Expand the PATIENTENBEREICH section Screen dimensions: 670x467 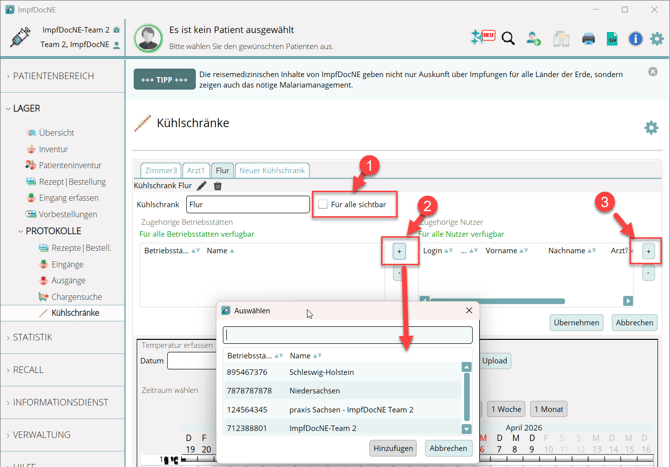pos(54,76)
